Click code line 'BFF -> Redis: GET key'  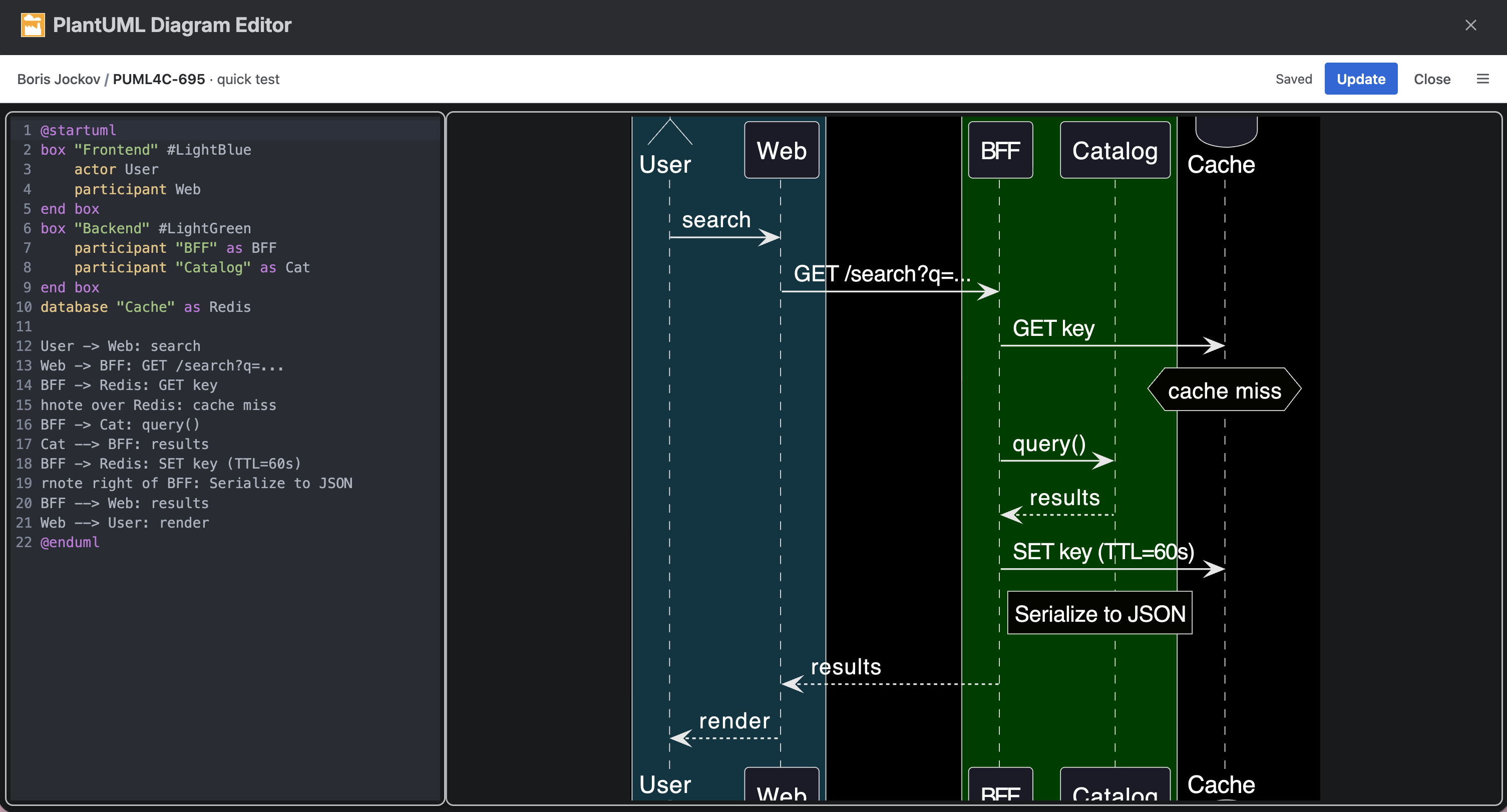pyautogui.click(x=129, y=385)
